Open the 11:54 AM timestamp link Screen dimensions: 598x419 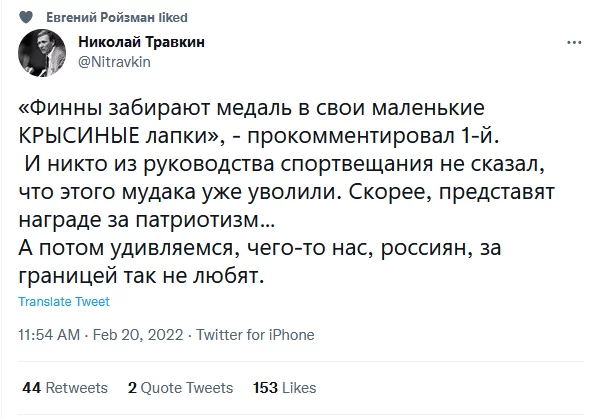(49, 335)
